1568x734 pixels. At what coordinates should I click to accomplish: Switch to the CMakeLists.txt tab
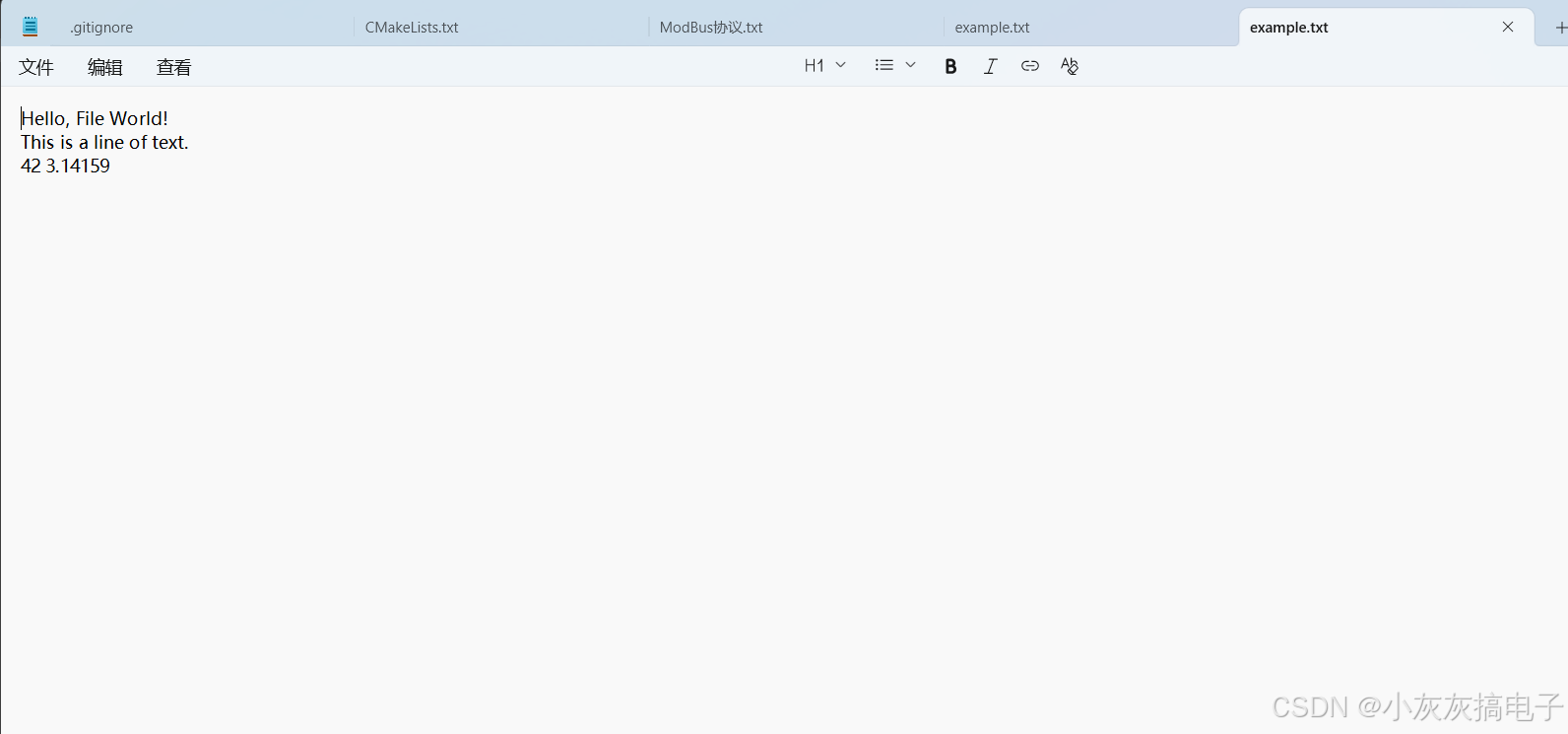[x=500, y=28]
